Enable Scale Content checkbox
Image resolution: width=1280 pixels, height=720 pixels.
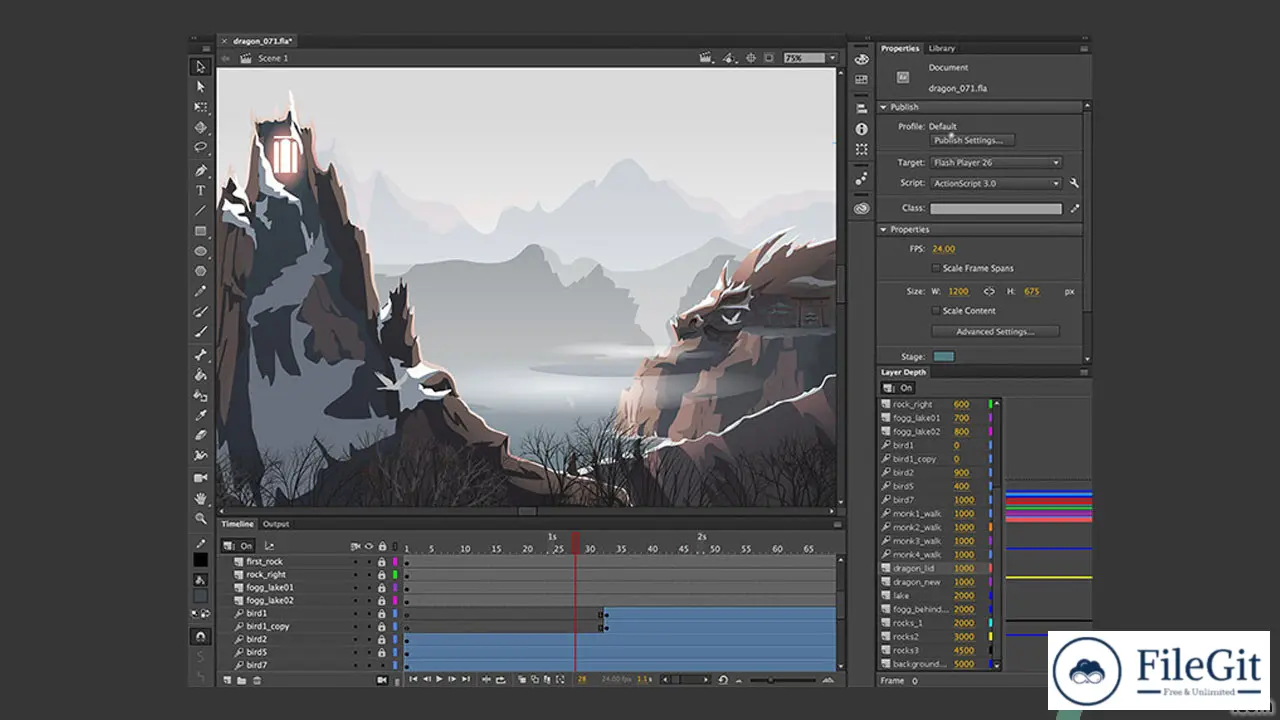coord(936,310)
